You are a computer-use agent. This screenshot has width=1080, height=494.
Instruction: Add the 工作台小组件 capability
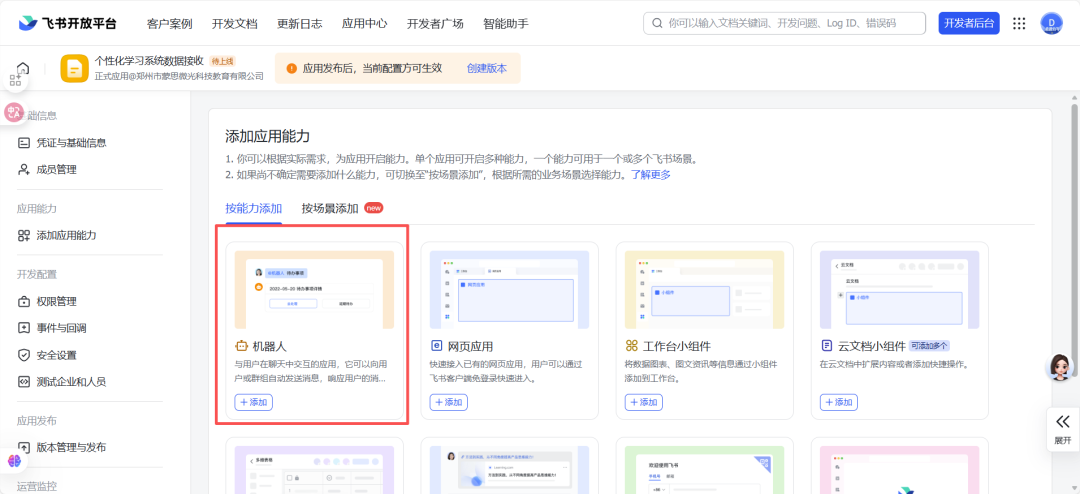(x=644, y=402)
